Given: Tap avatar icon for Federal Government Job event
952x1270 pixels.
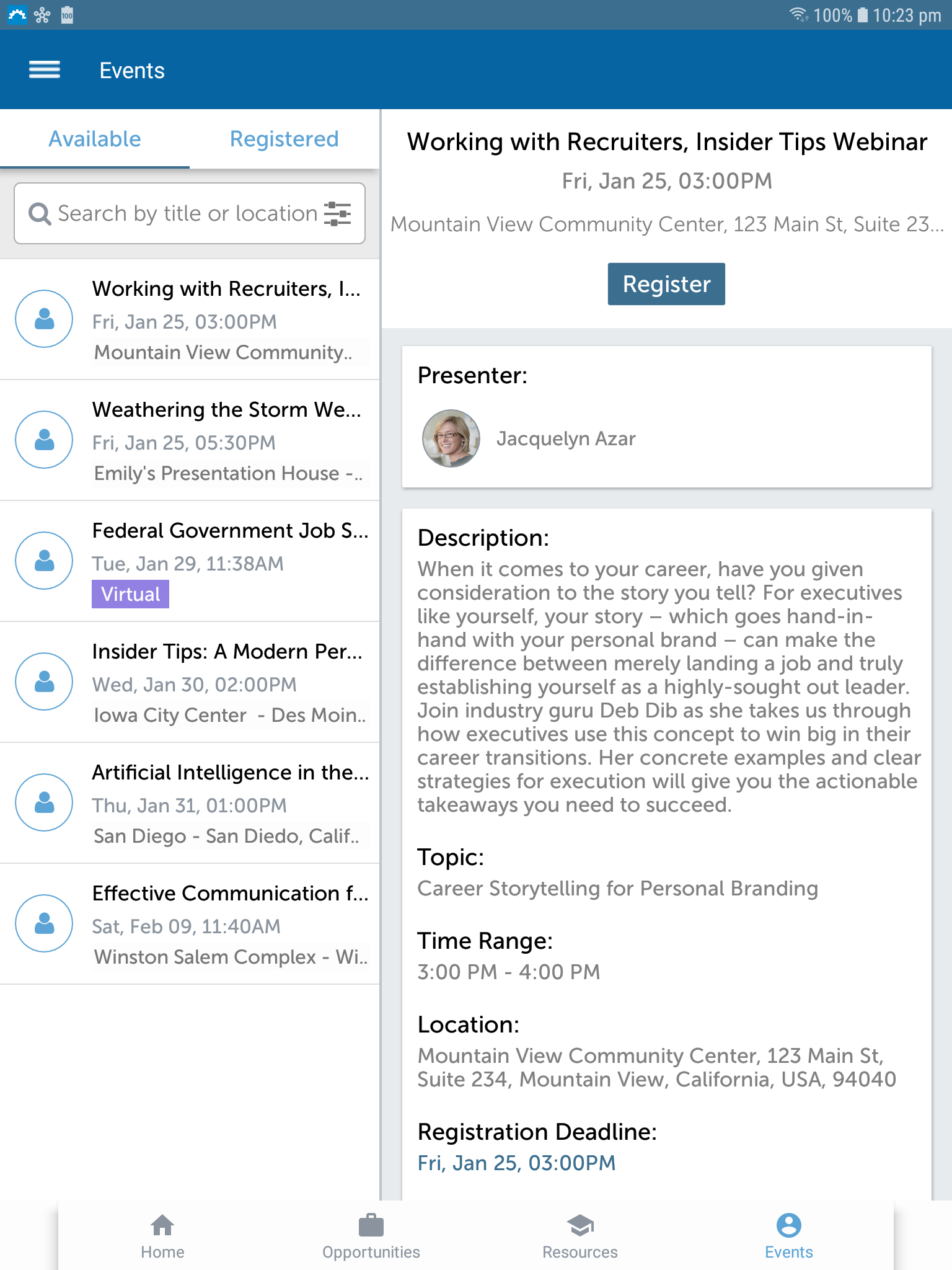Looking at the screenshot, I should 44,561.
